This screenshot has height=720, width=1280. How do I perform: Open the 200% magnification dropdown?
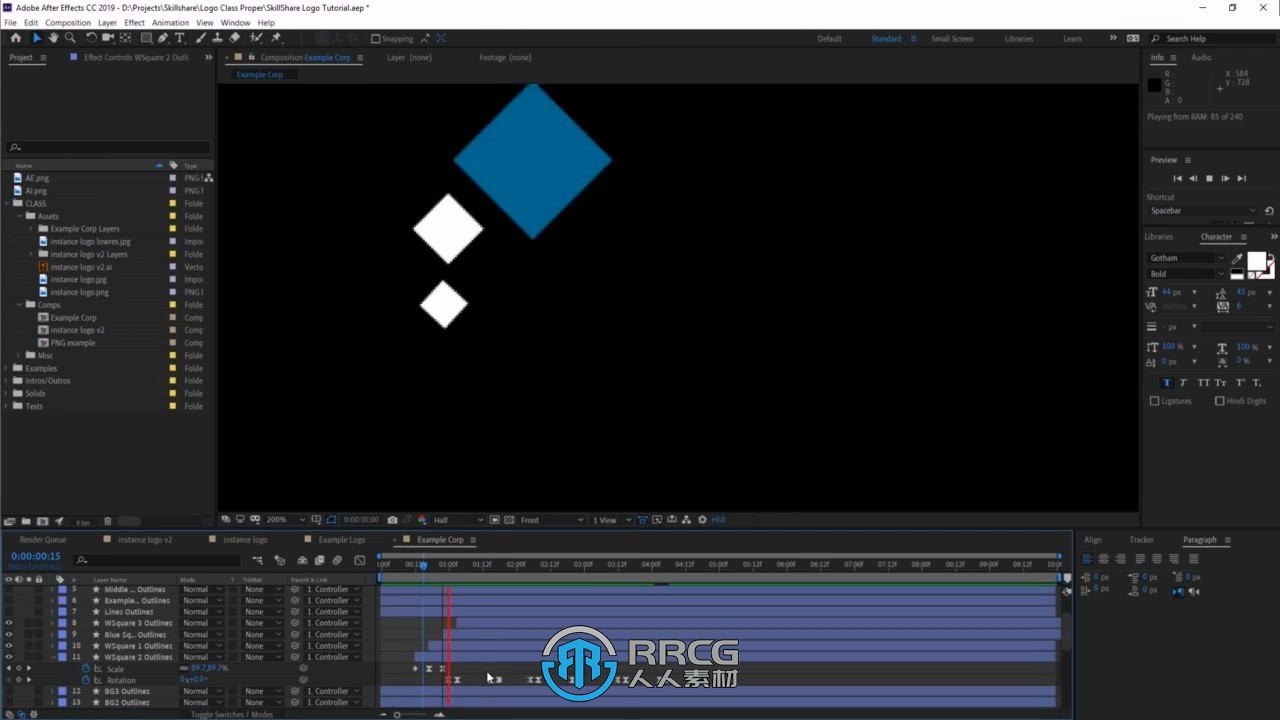286,520
